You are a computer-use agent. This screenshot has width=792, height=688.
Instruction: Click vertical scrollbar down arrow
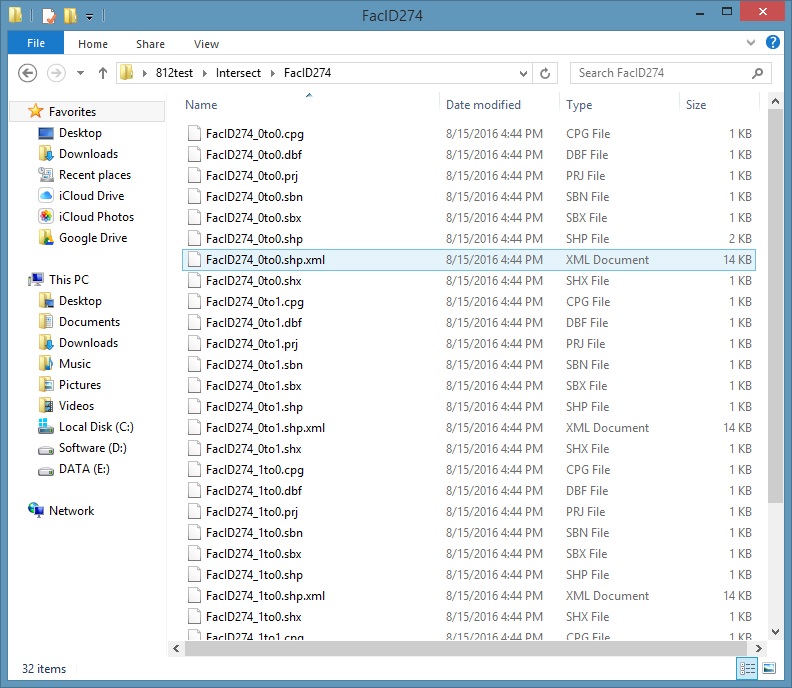(775, 631)
